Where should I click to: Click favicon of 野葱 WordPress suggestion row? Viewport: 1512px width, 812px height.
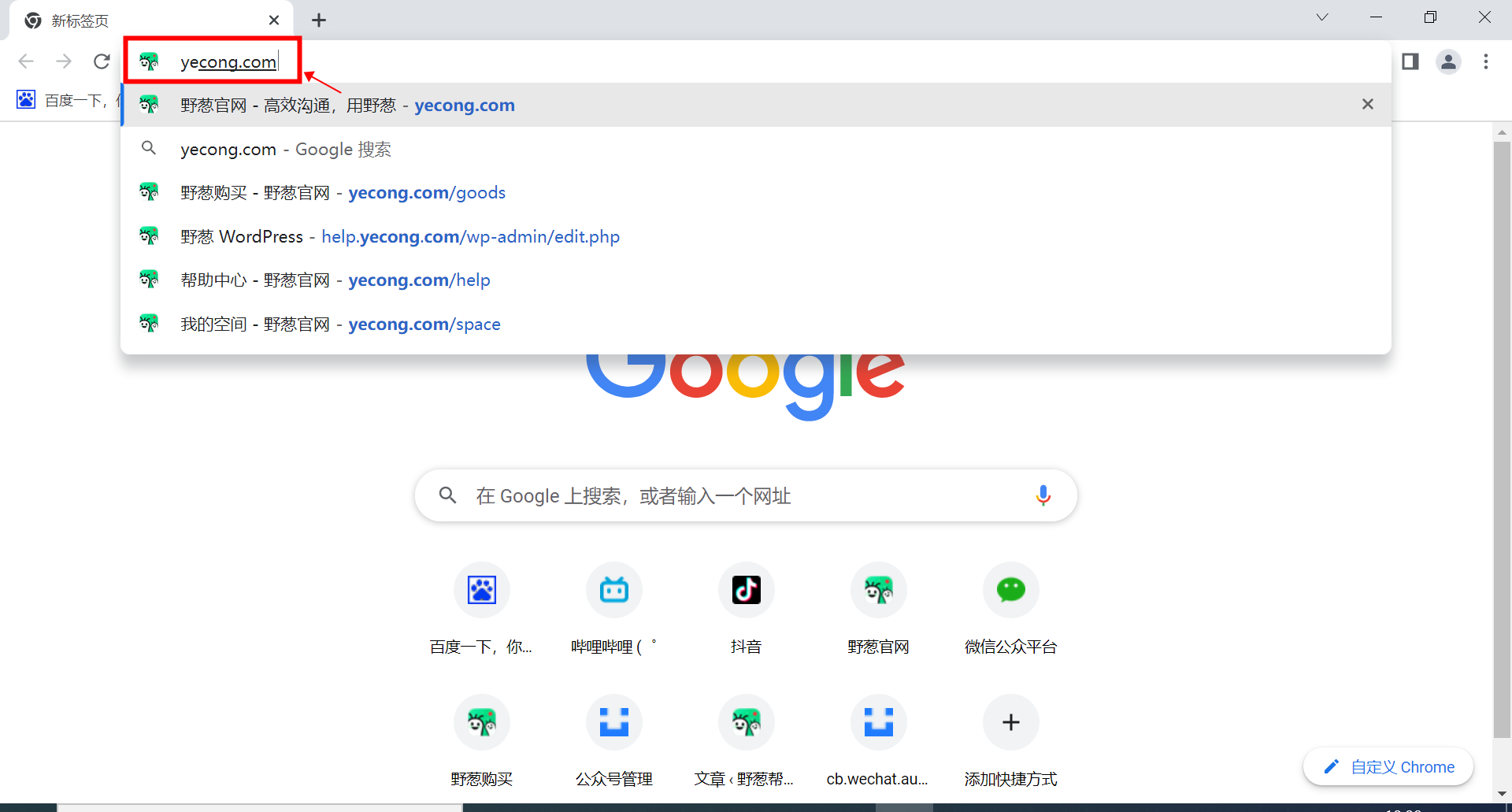[149, 236]
